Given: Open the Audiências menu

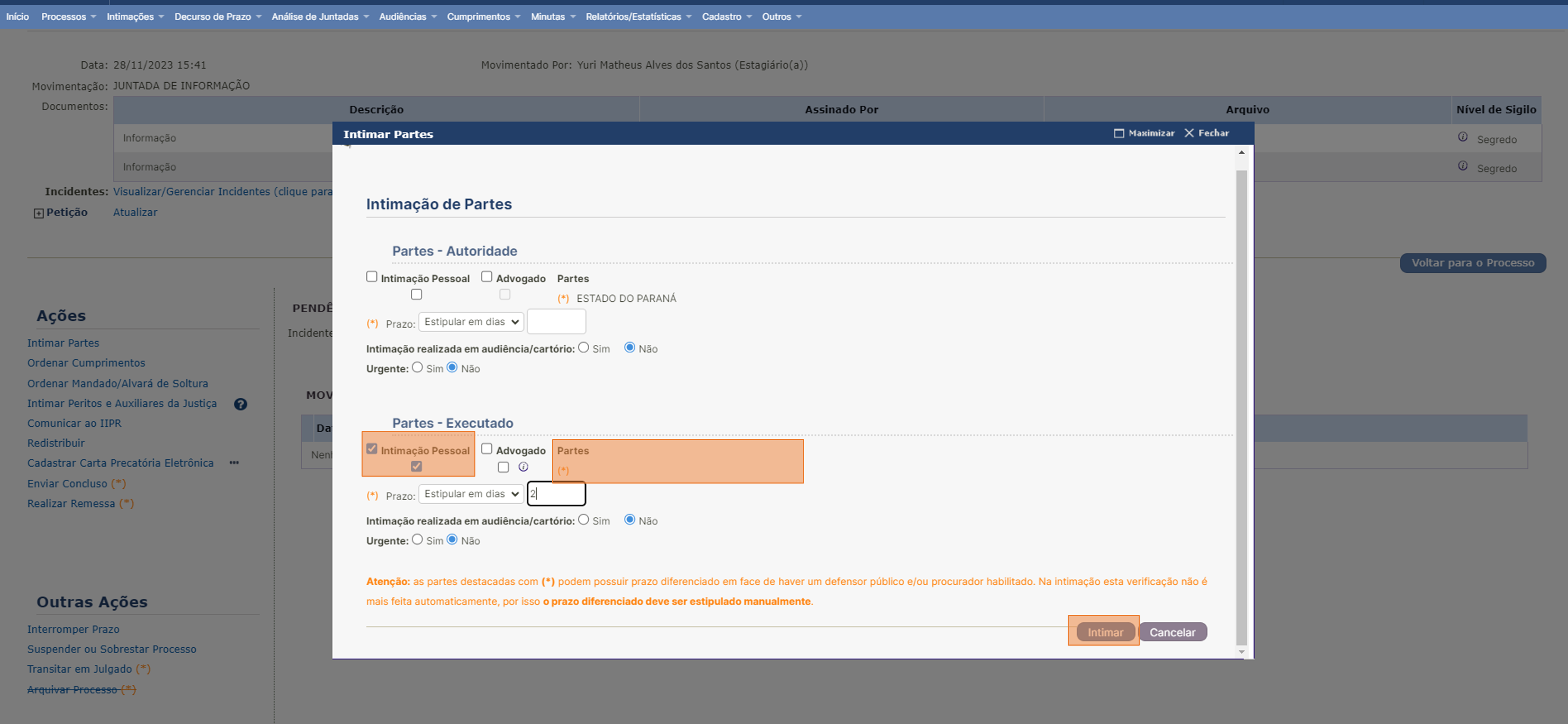Looking at the screenshot, I should point(408,16).
